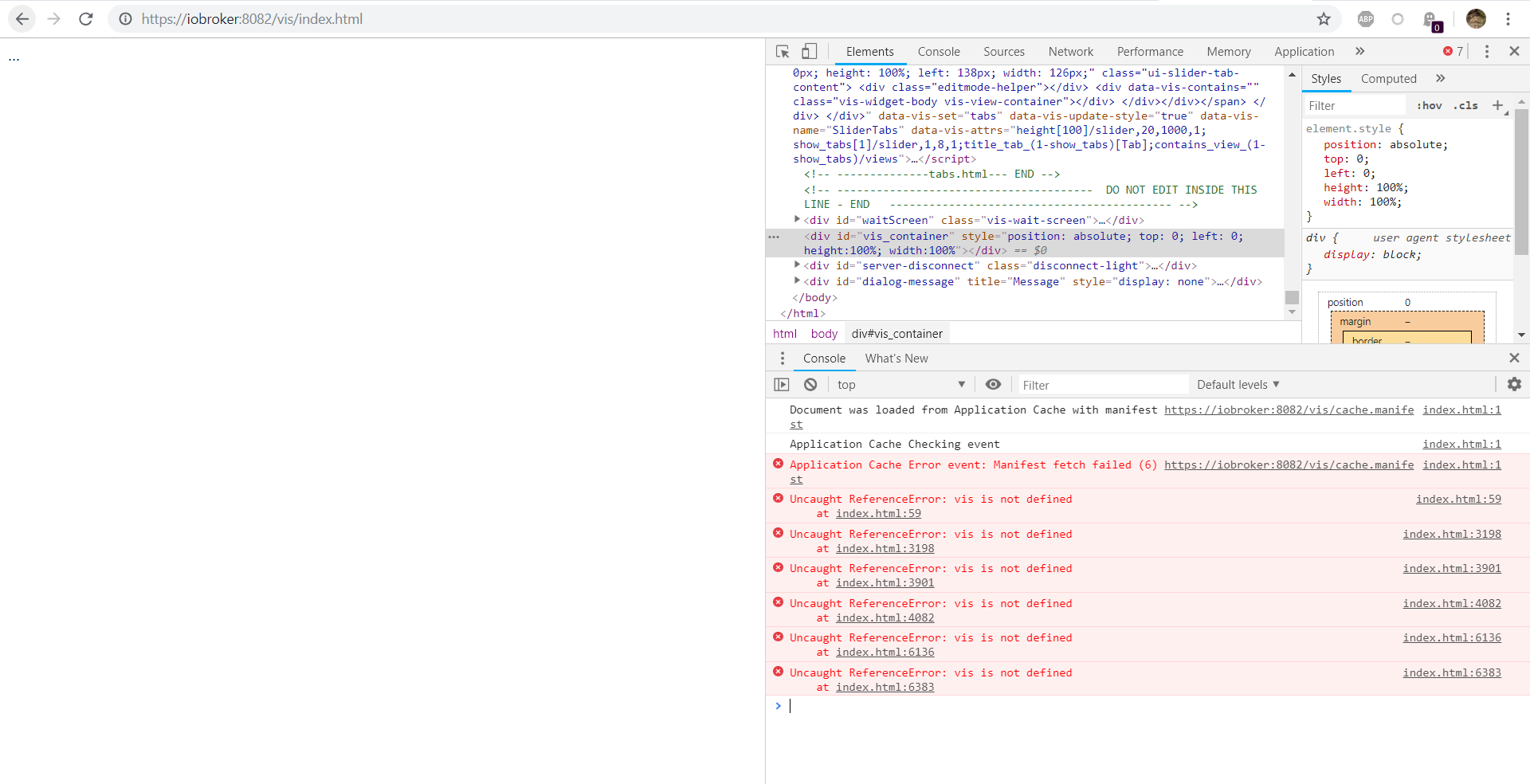Click the Elements panel scrollbar down arrow

pyautogui.click(x=1292, y=312)
